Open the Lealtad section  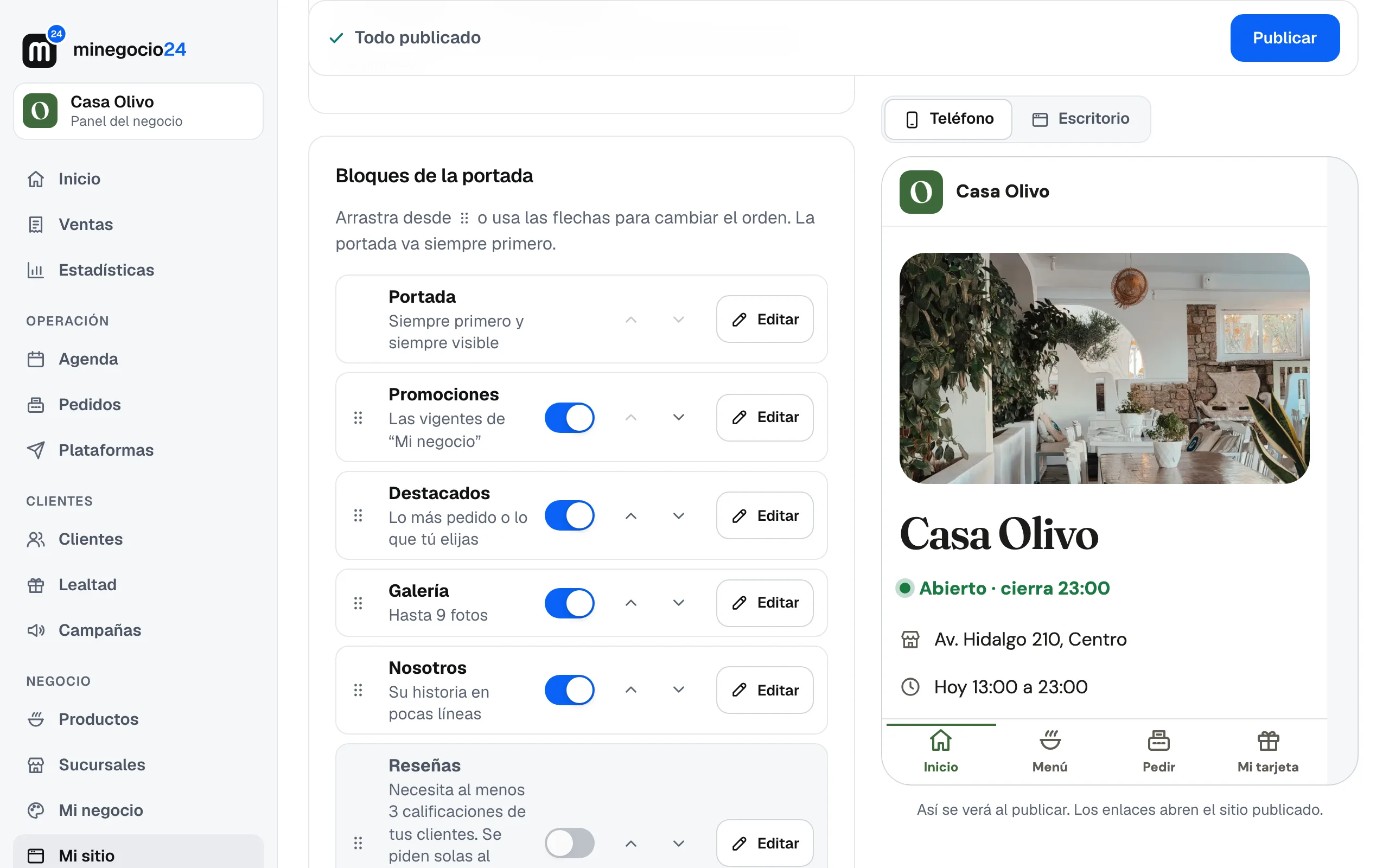[x=138, y=584]
